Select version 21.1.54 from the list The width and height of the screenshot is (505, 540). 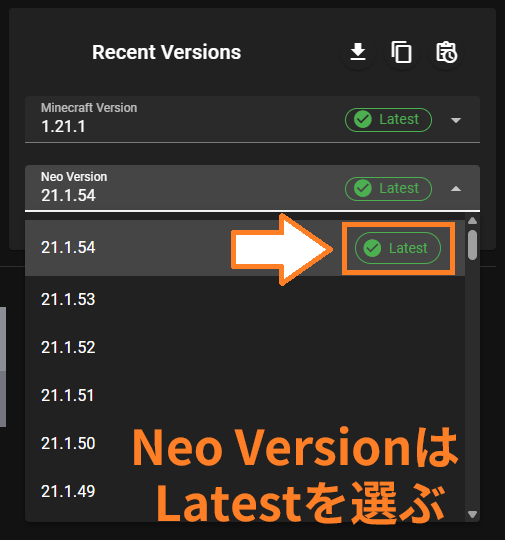(x=245, y=248)
